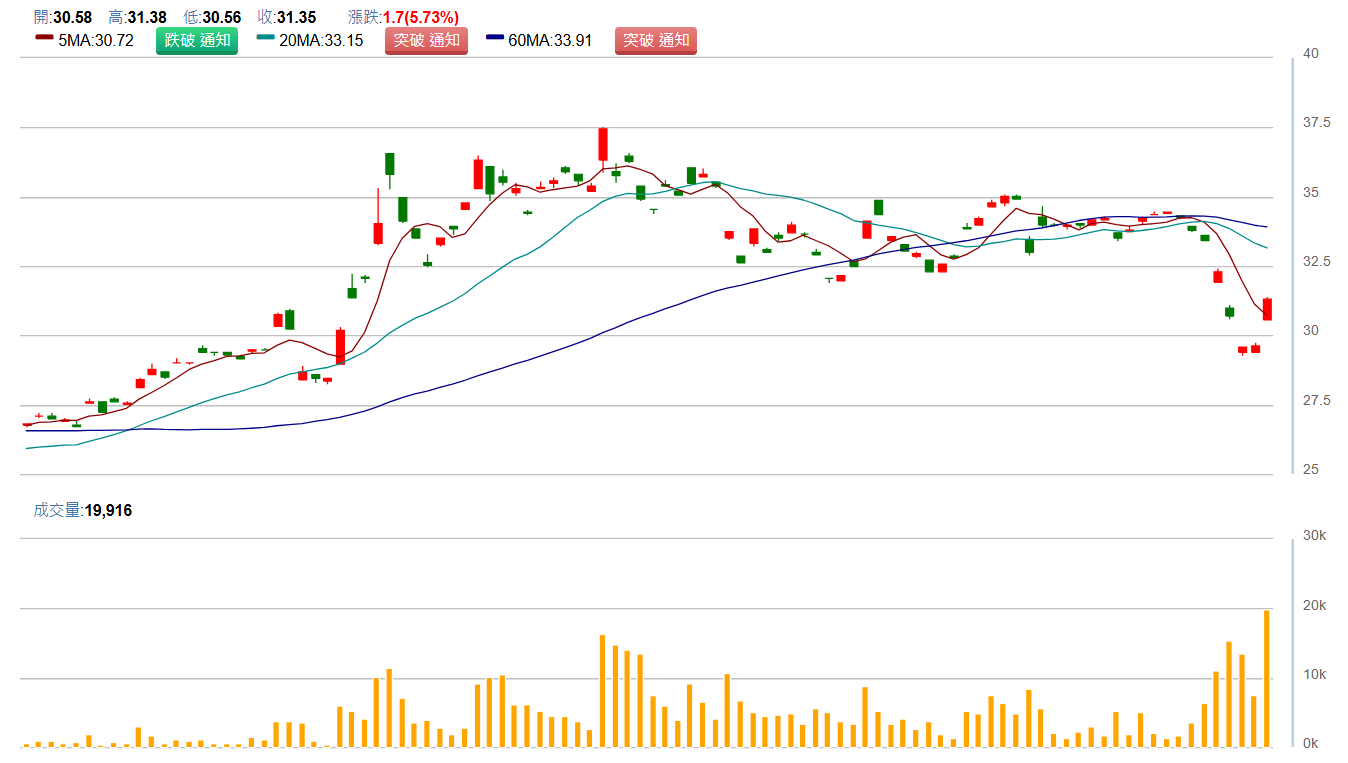
Task: Click the 40 label on the price axis
Action: click(x=1310, y=54)
